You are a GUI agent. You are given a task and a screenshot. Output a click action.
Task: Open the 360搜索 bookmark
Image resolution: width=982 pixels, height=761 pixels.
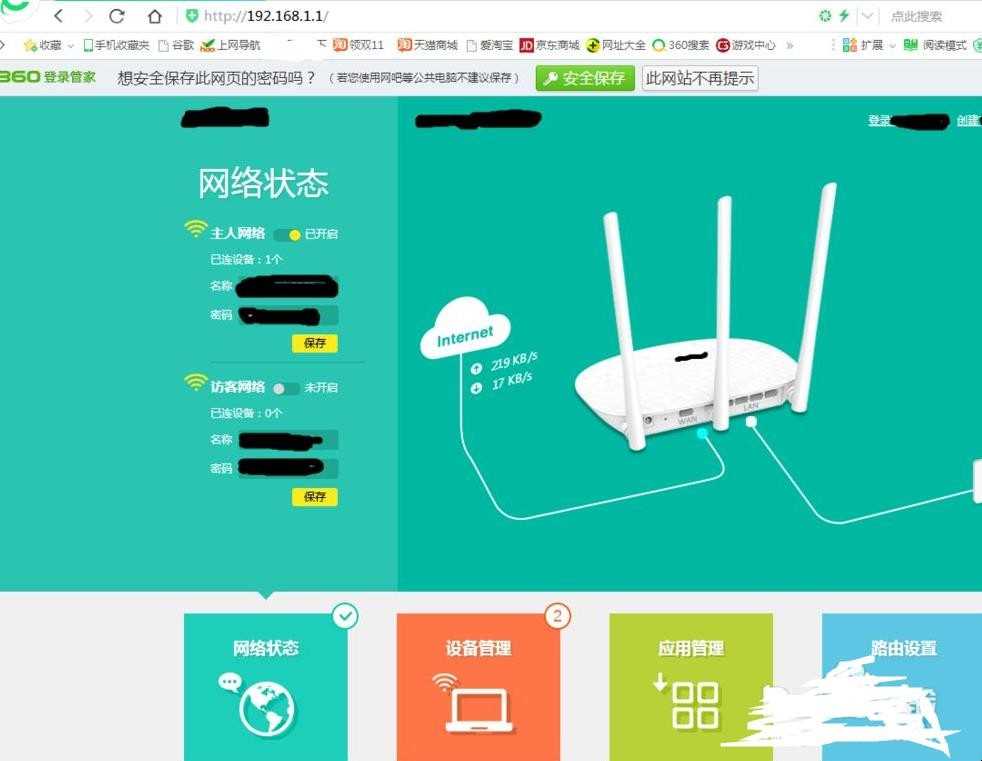[681, 45]
